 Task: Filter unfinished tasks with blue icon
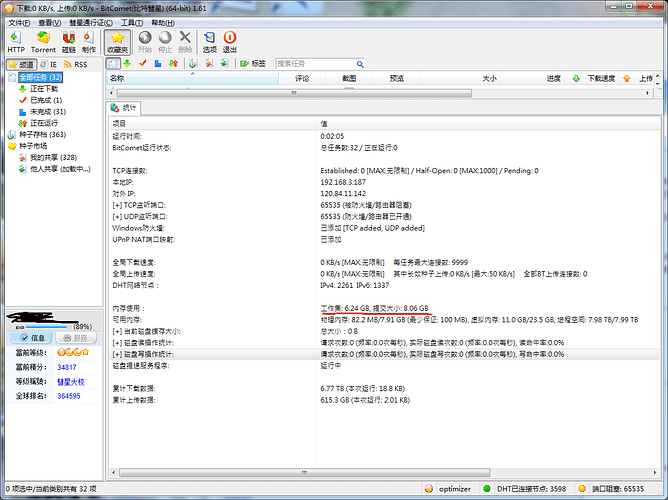coord(158,63)
